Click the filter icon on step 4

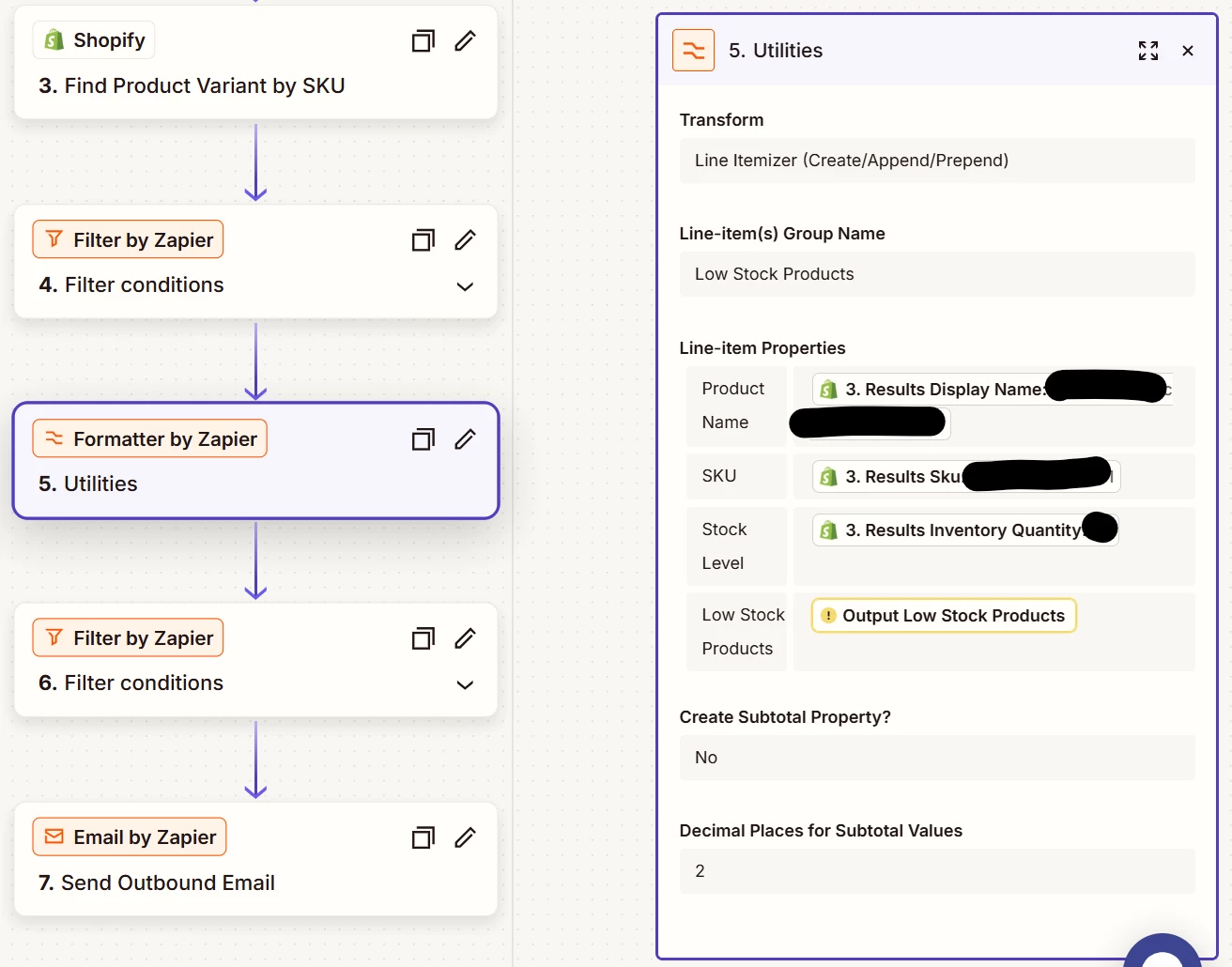[54, 239]
